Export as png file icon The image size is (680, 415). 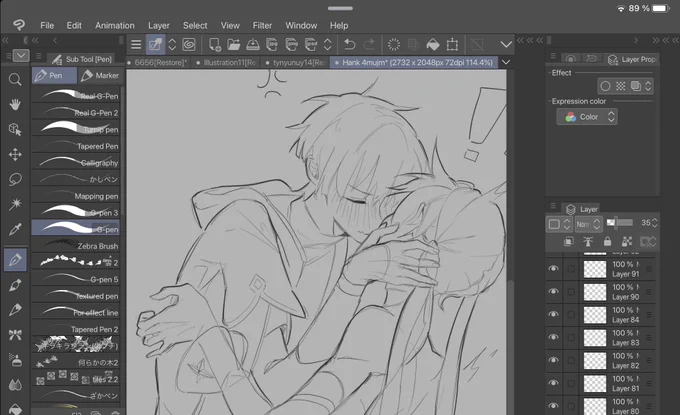(291, 44)
